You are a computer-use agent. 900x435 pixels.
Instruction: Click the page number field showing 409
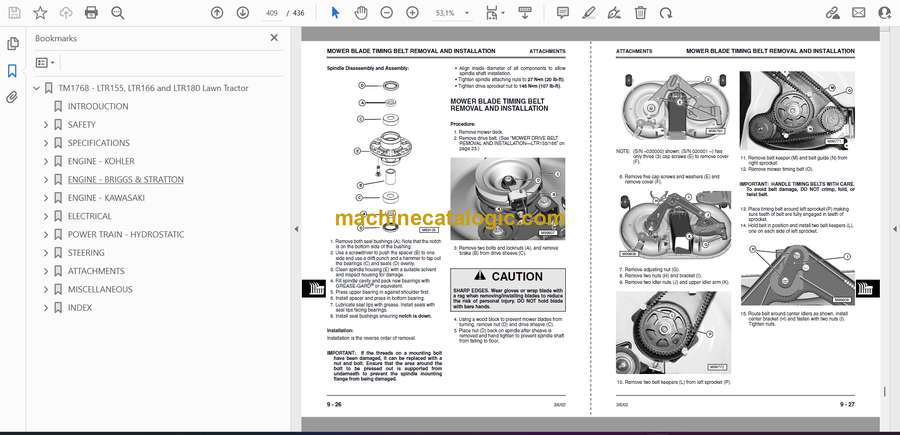[273, 13]
